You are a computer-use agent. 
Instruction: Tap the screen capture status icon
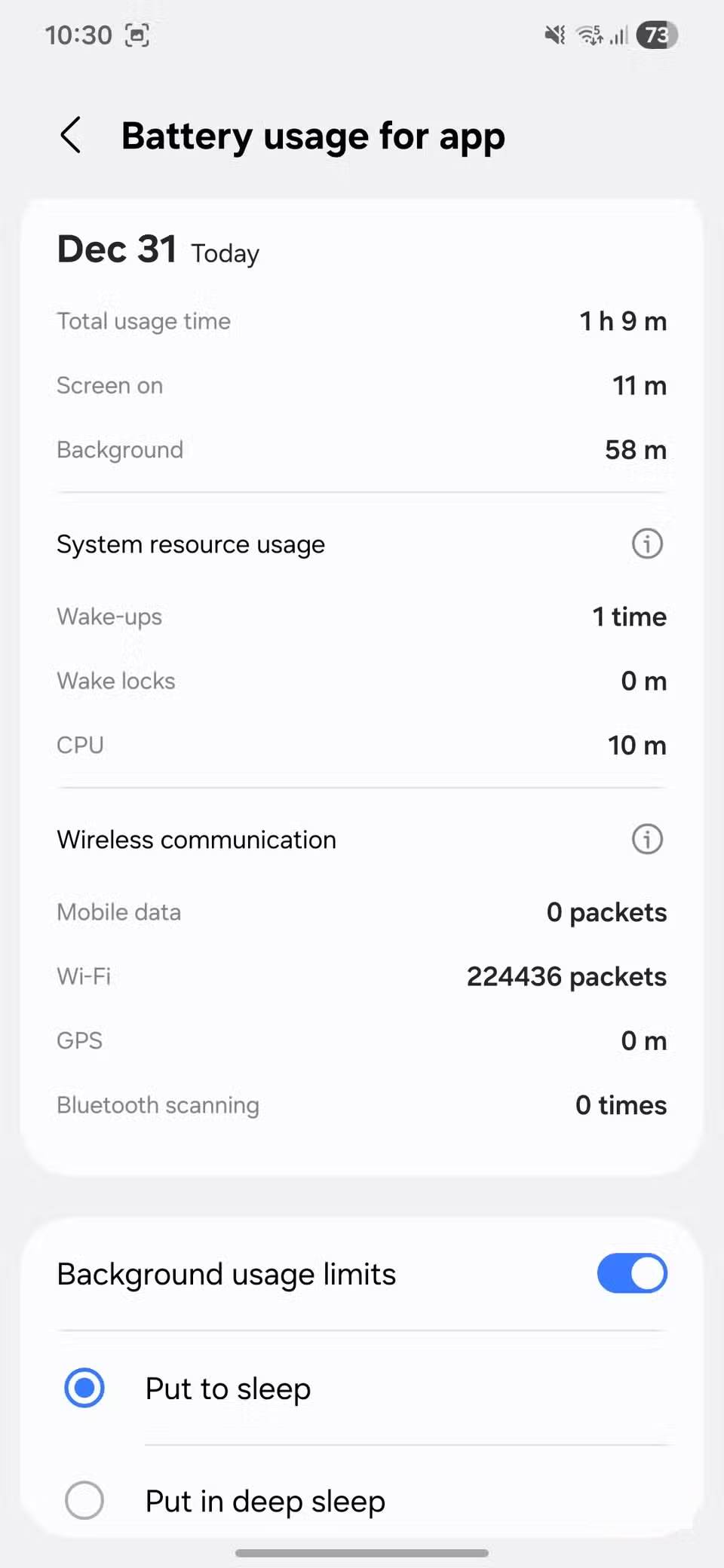(x=137, y=35)
